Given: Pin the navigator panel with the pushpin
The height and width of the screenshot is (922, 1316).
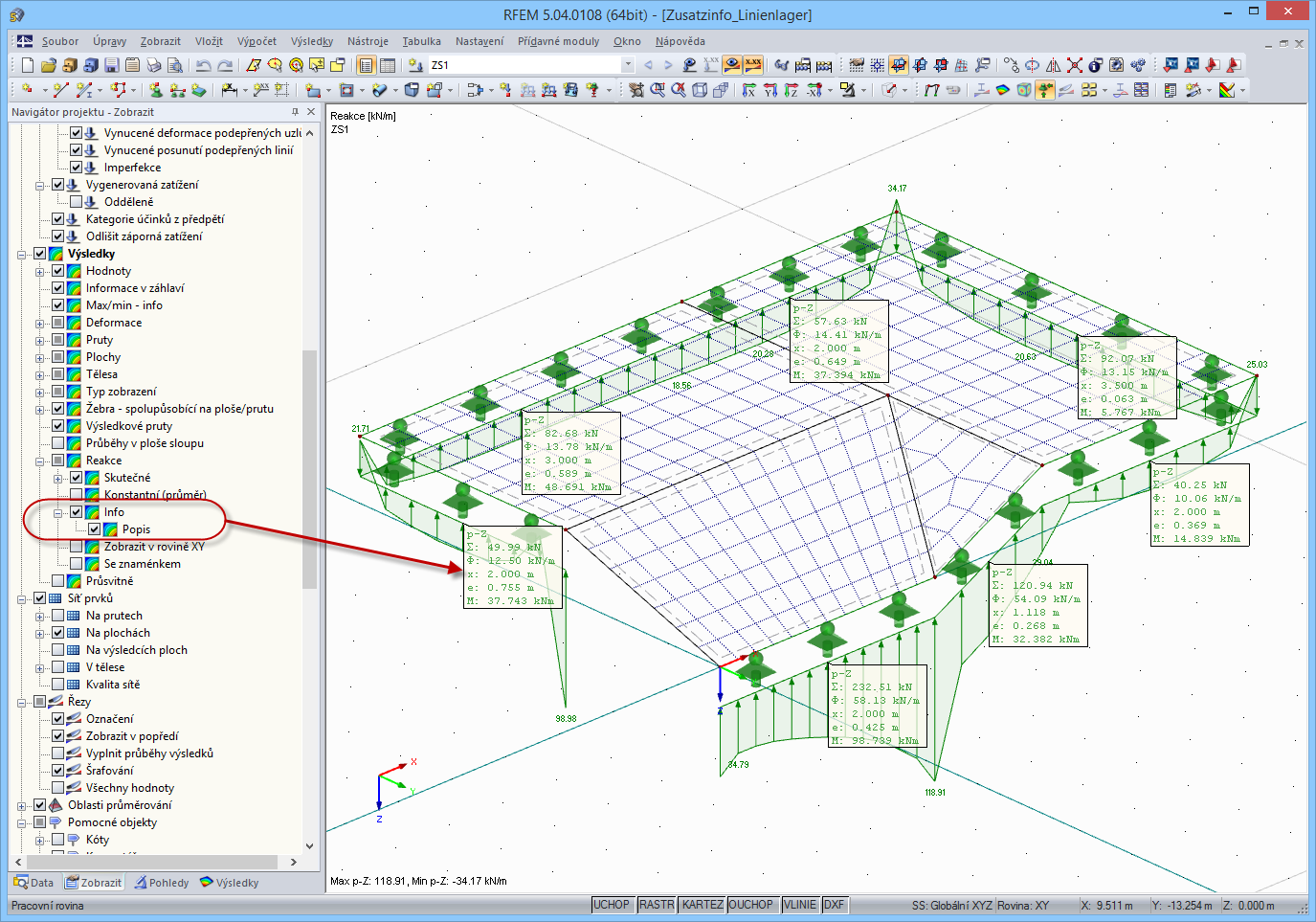Looking at the screenshot, I should [295, 112].
